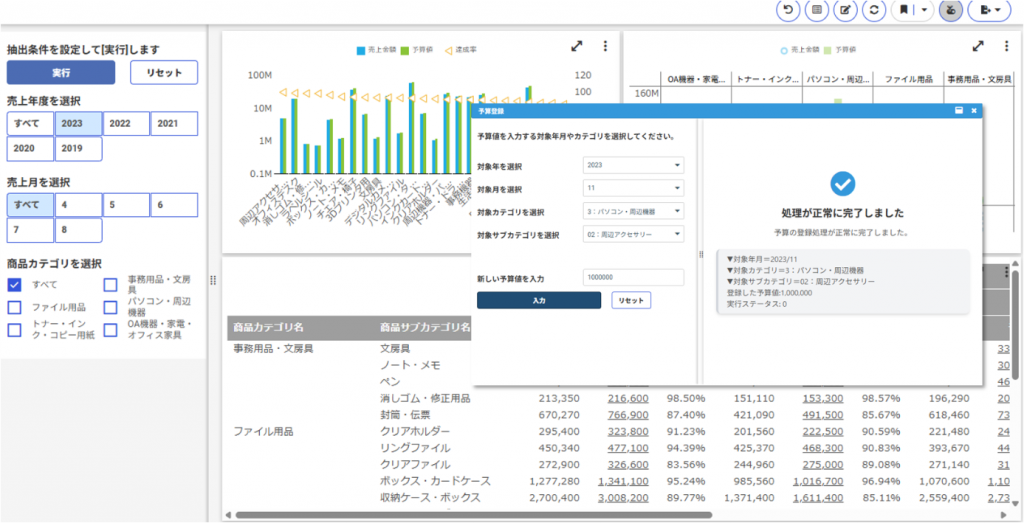Viewport: 1024px width, 523px height.
Task: Open the three-dot menu on the right chart
Action: click(1006, 46)
